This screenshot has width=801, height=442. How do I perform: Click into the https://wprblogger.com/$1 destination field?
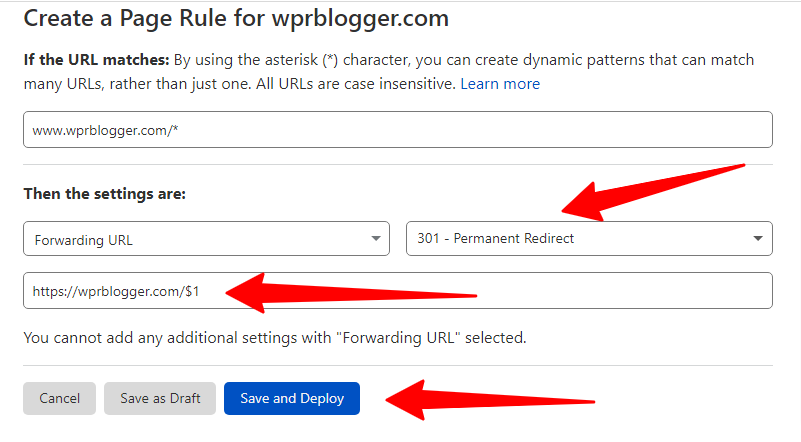tap(398, 291)
